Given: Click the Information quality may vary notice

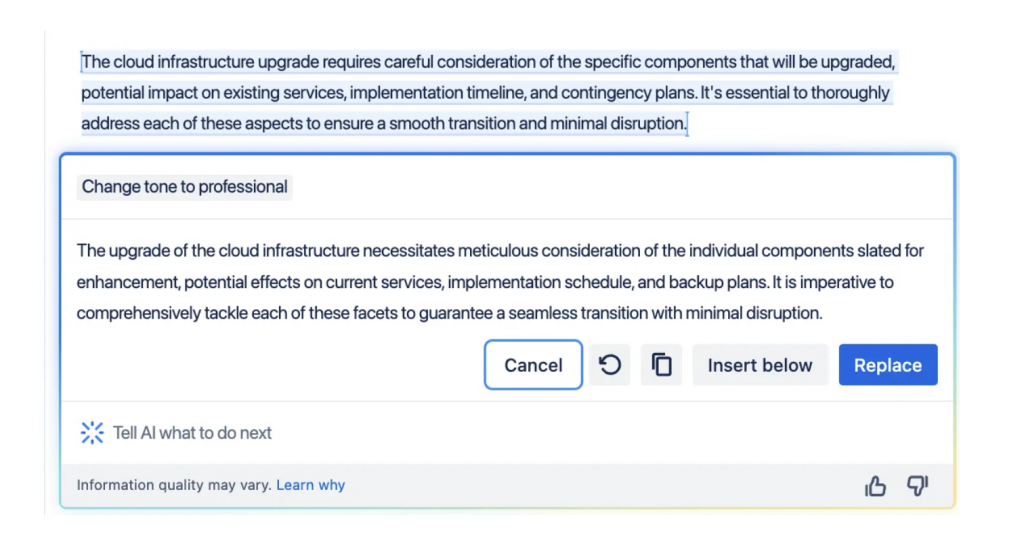Looking at the screenshot, I should click(174, 485).
